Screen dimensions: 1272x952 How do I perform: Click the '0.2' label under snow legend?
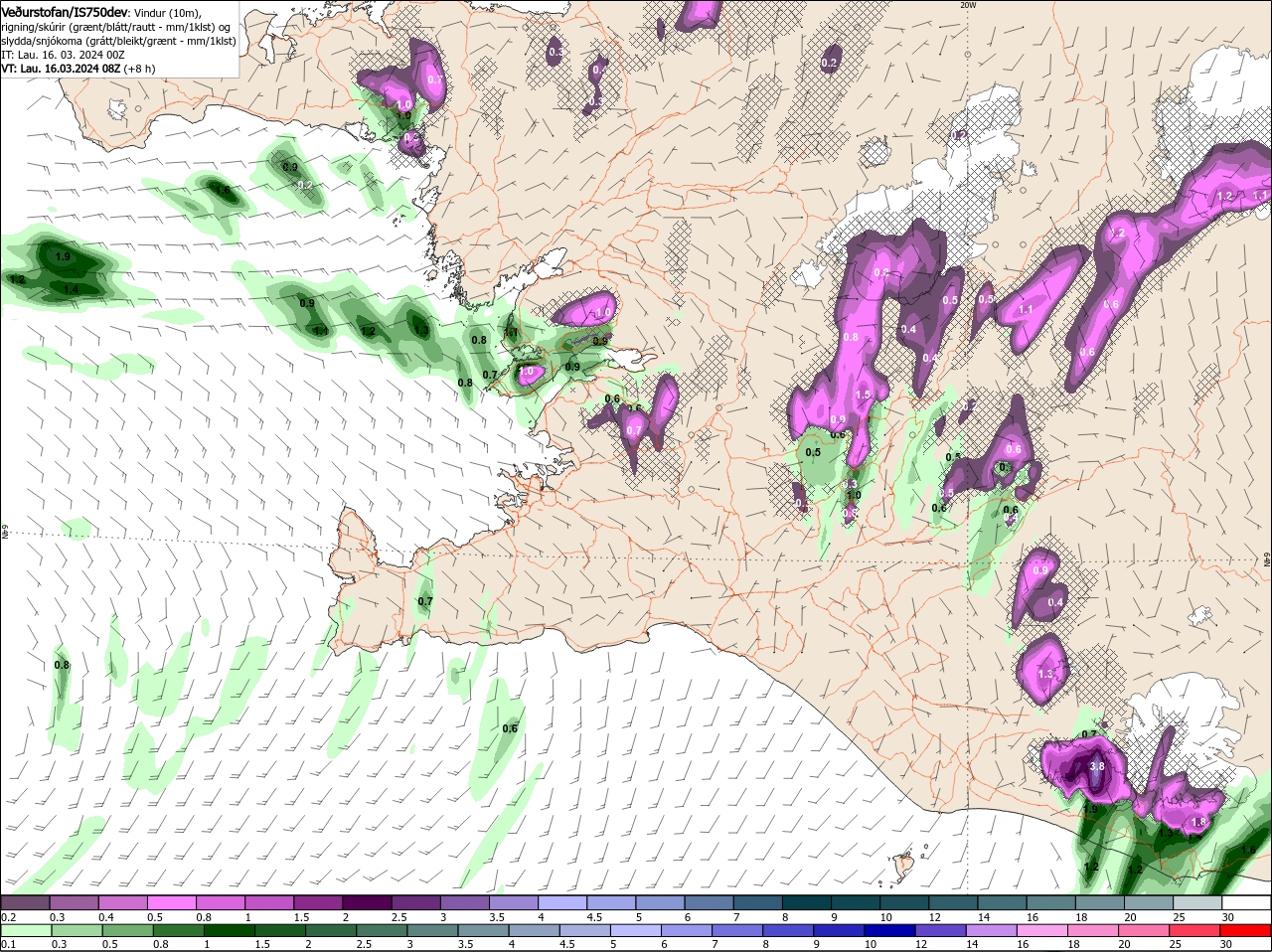(x=9, y=916)
